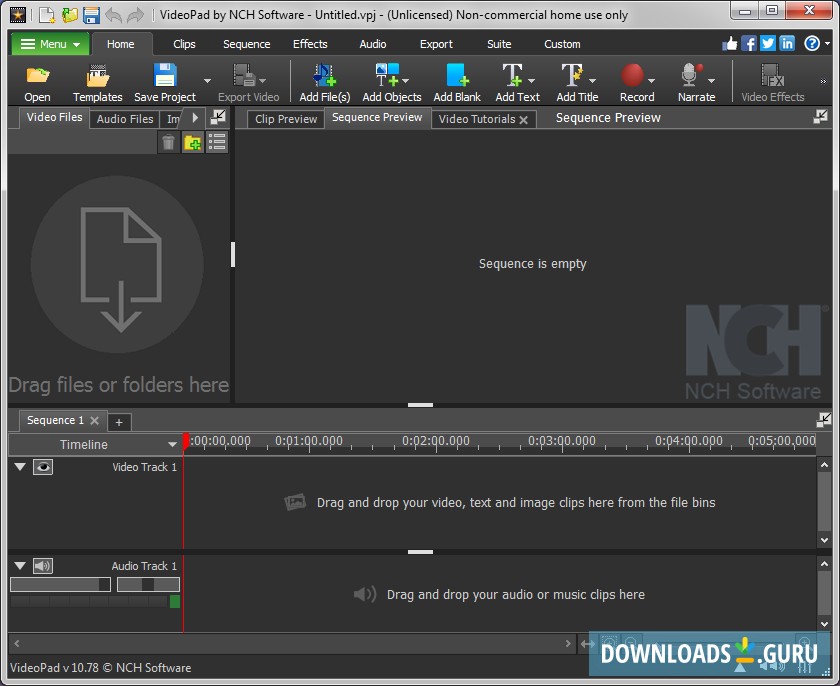The image size is (840, 686).
Task: Switch to the Effects ribbon tab
Action: click(x=310, y=44)
